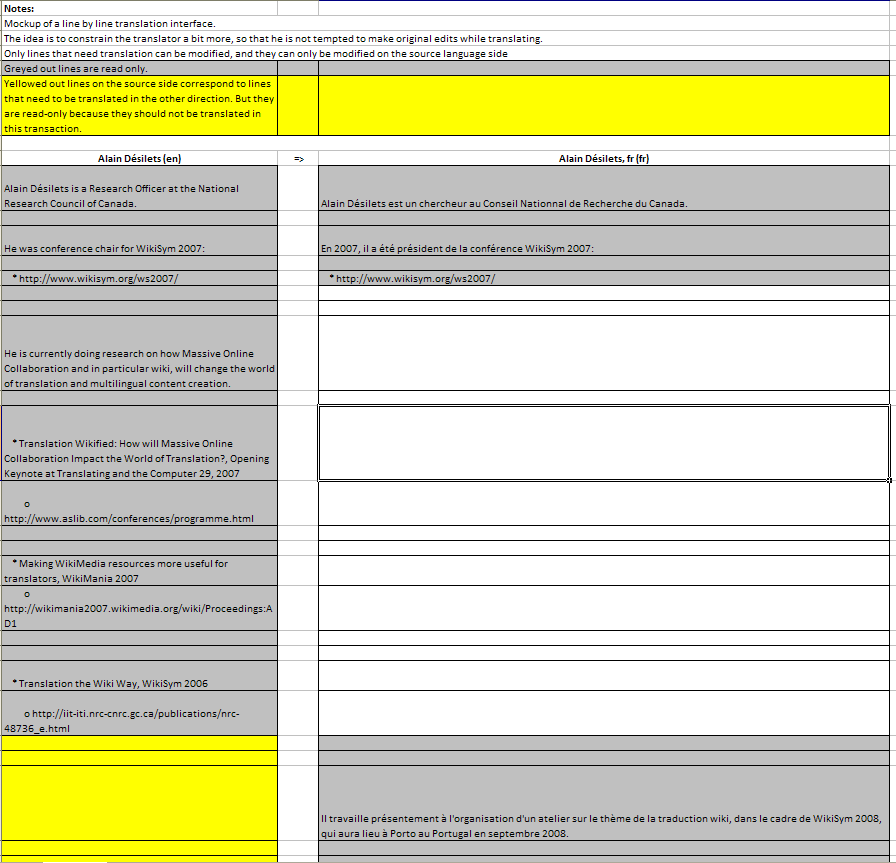This screenshot has height=863, width=896.
Task: Select the 'Greyed out lines are read only.' cell
Action: tap(139, 68)
